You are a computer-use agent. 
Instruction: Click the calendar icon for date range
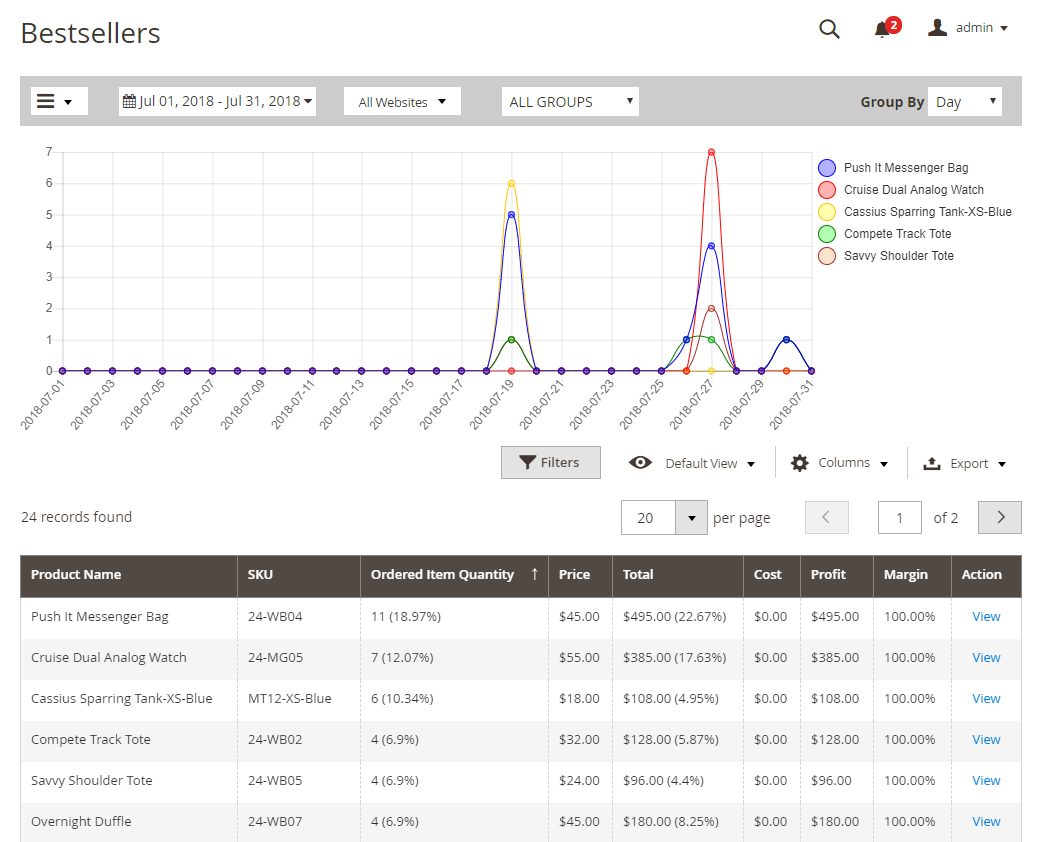point(129,101)
